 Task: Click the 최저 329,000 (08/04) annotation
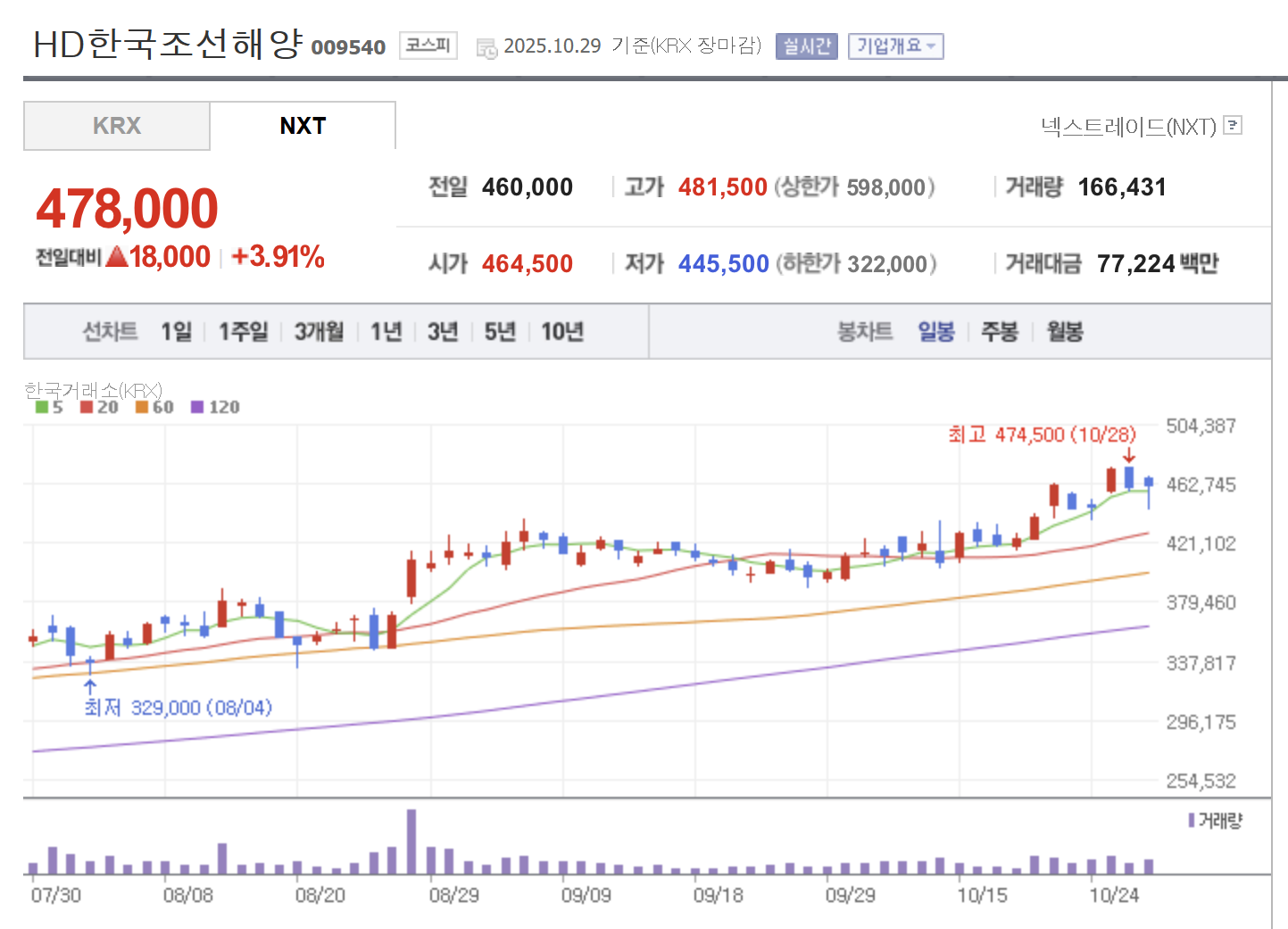tap(179, 708)
